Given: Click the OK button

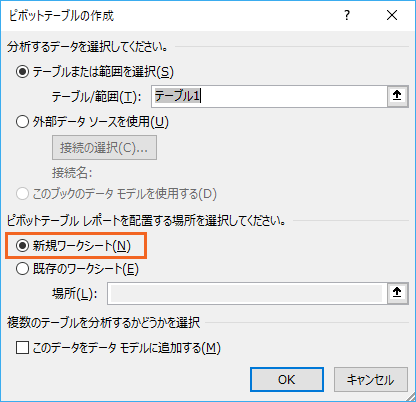Looking at the screenshot, I should (287, 379).
